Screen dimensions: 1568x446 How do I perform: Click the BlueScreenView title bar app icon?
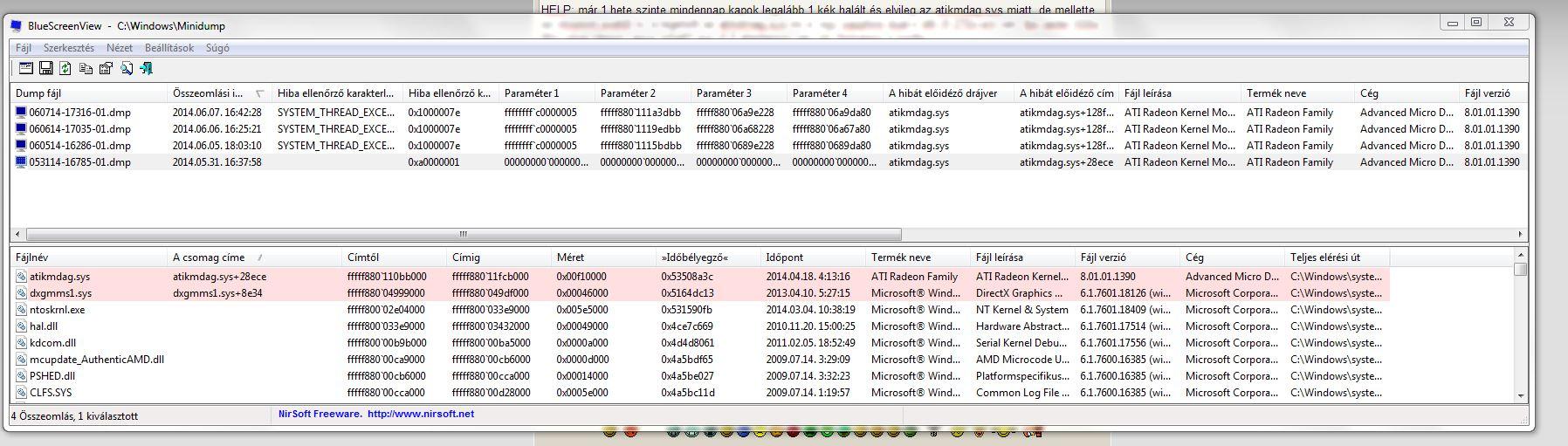click(x=17, y=26)
